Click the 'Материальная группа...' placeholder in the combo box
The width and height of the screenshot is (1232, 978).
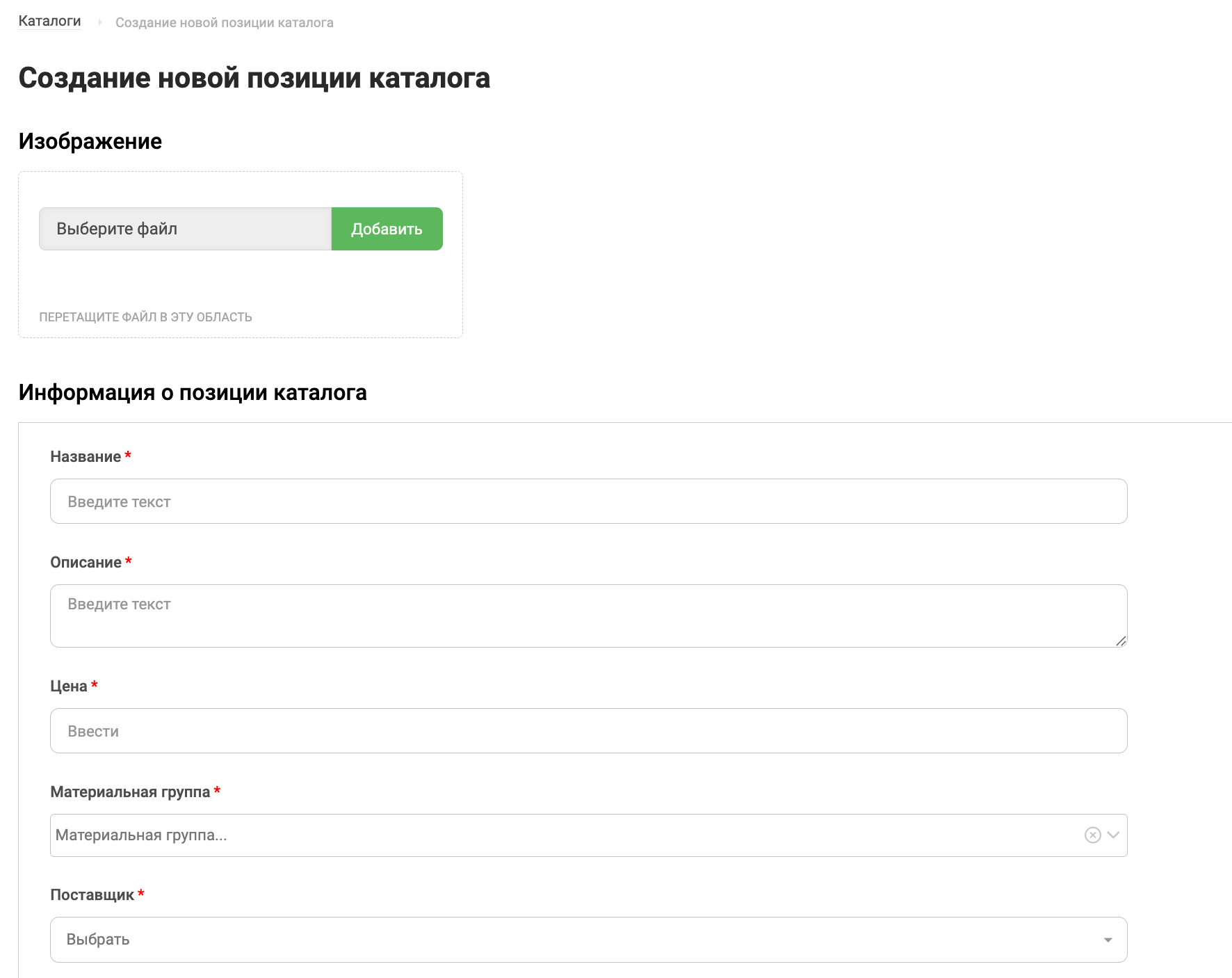[x=141, y=835]
